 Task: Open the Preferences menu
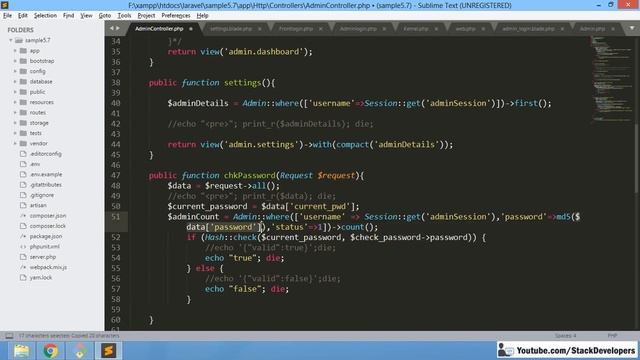coord(176,16)
